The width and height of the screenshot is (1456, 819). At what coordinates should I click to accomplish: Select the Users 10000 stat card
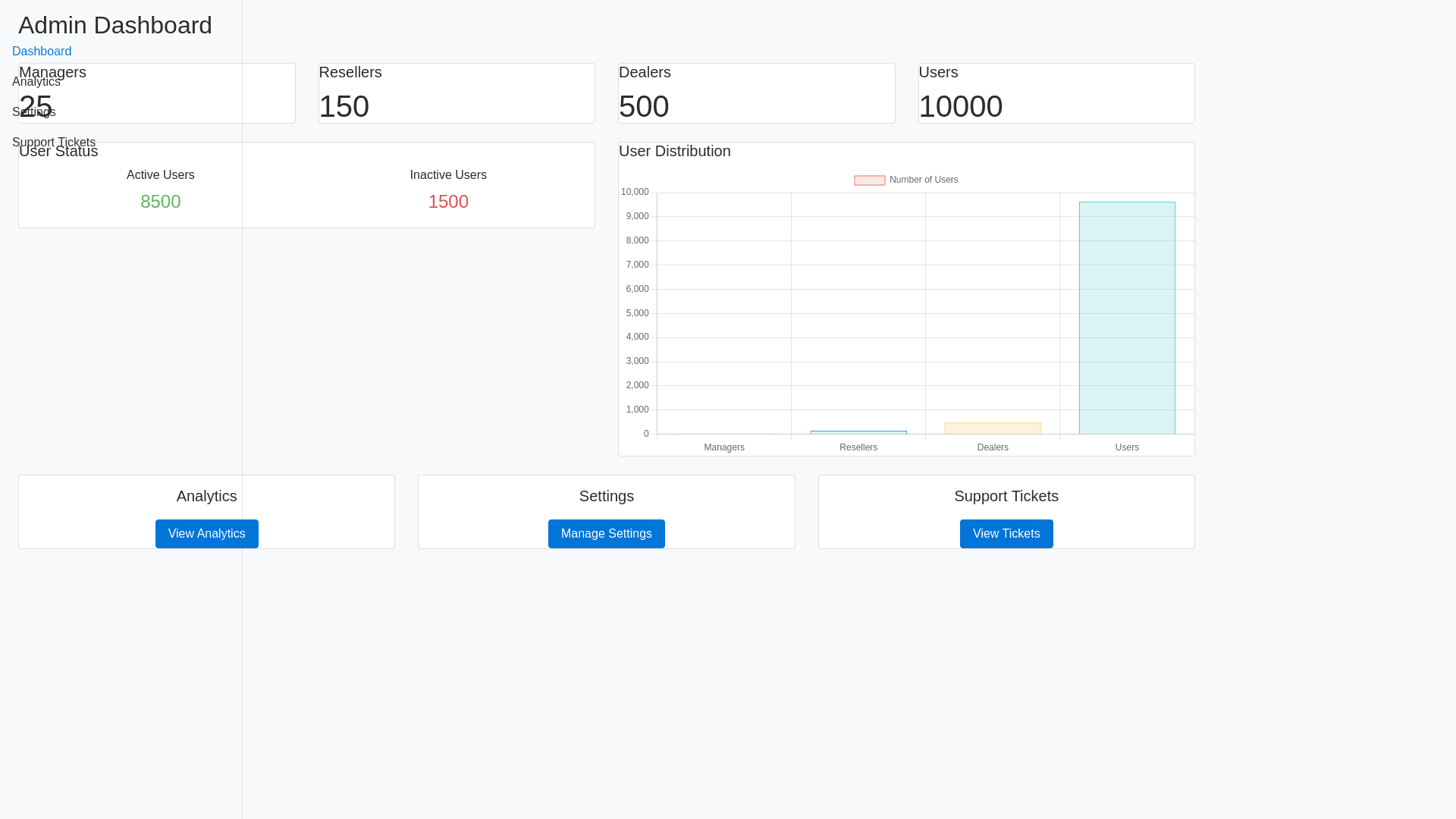click(1056, 93)
